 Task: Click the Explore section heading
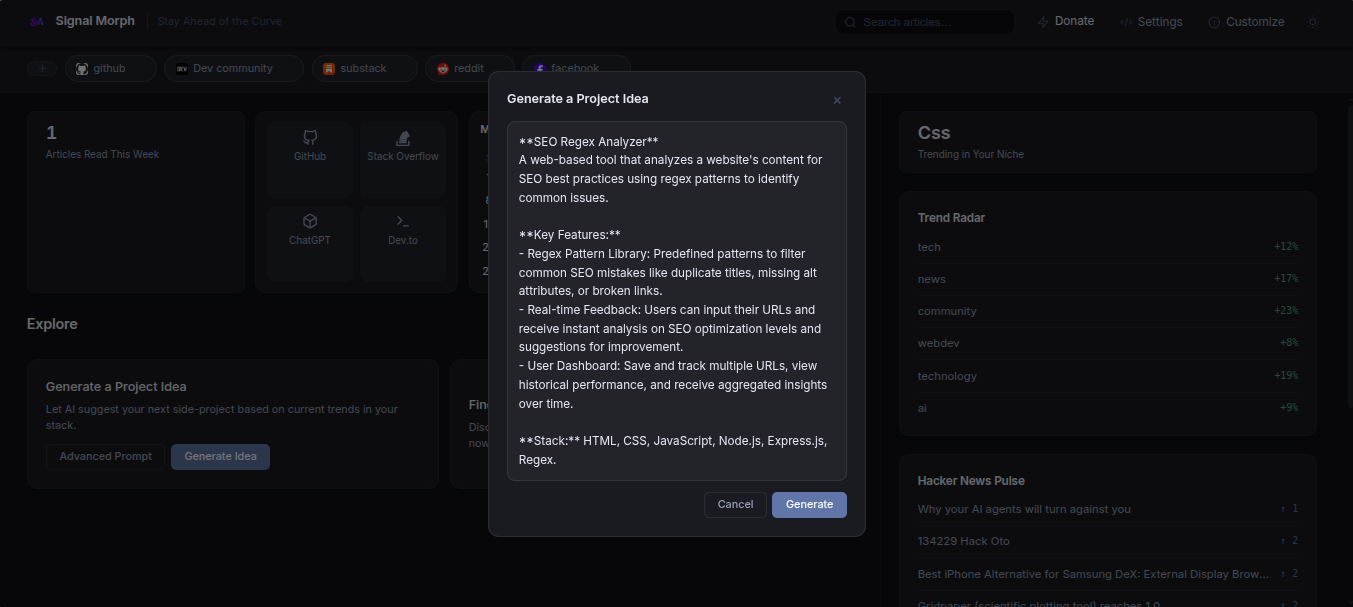tap(52, 324)
